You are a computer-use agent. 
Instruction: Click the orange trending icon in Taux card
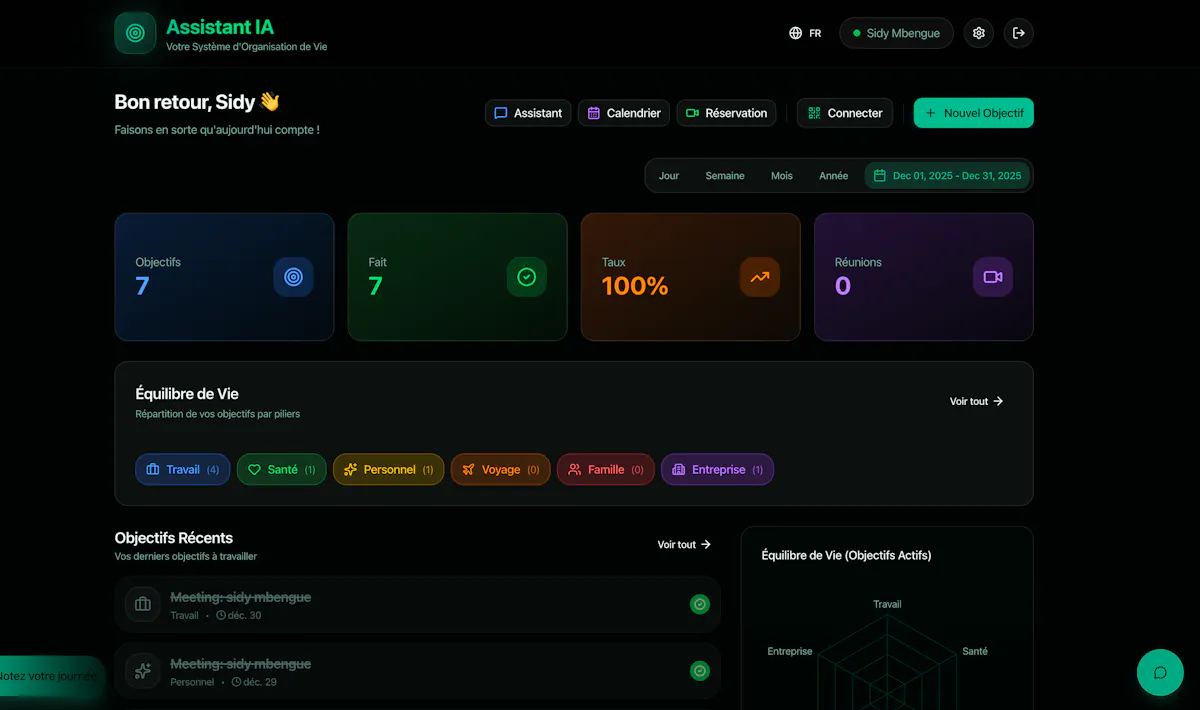click(760, 277)
